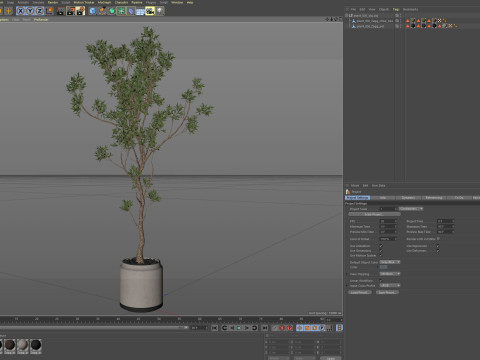Open Input Color Profile dropdown
This screenshot has height=360, width=480.
[x=390, y=286]
